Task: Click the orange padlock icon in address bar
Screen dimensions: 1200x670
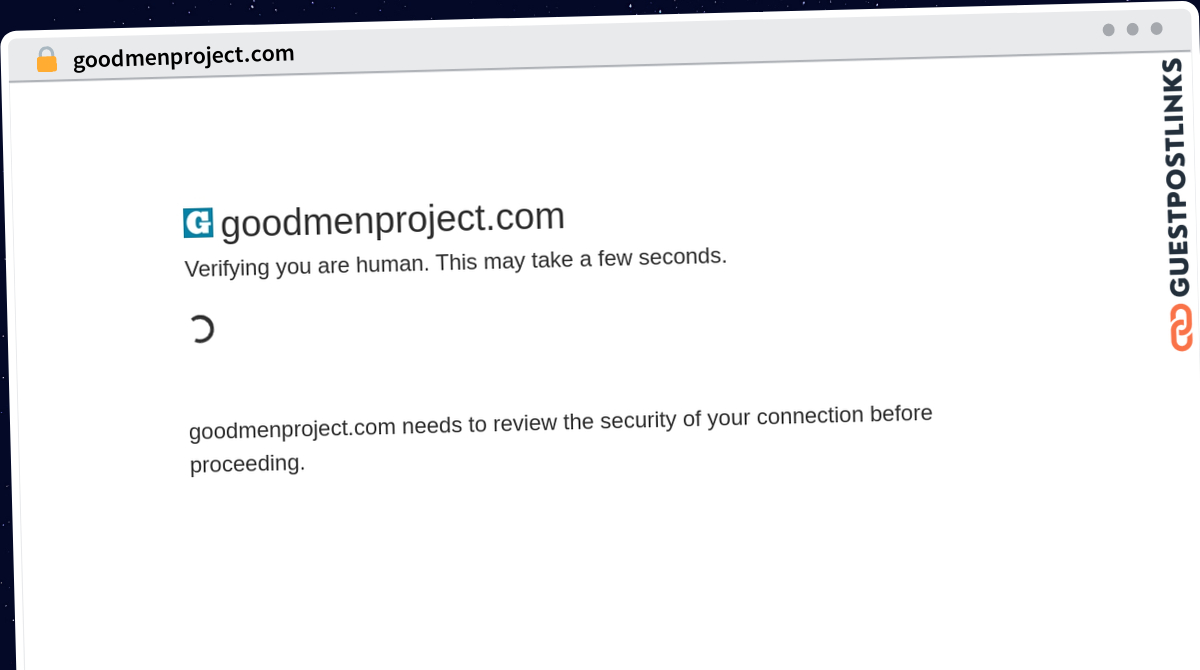Action: click(46, 59)
